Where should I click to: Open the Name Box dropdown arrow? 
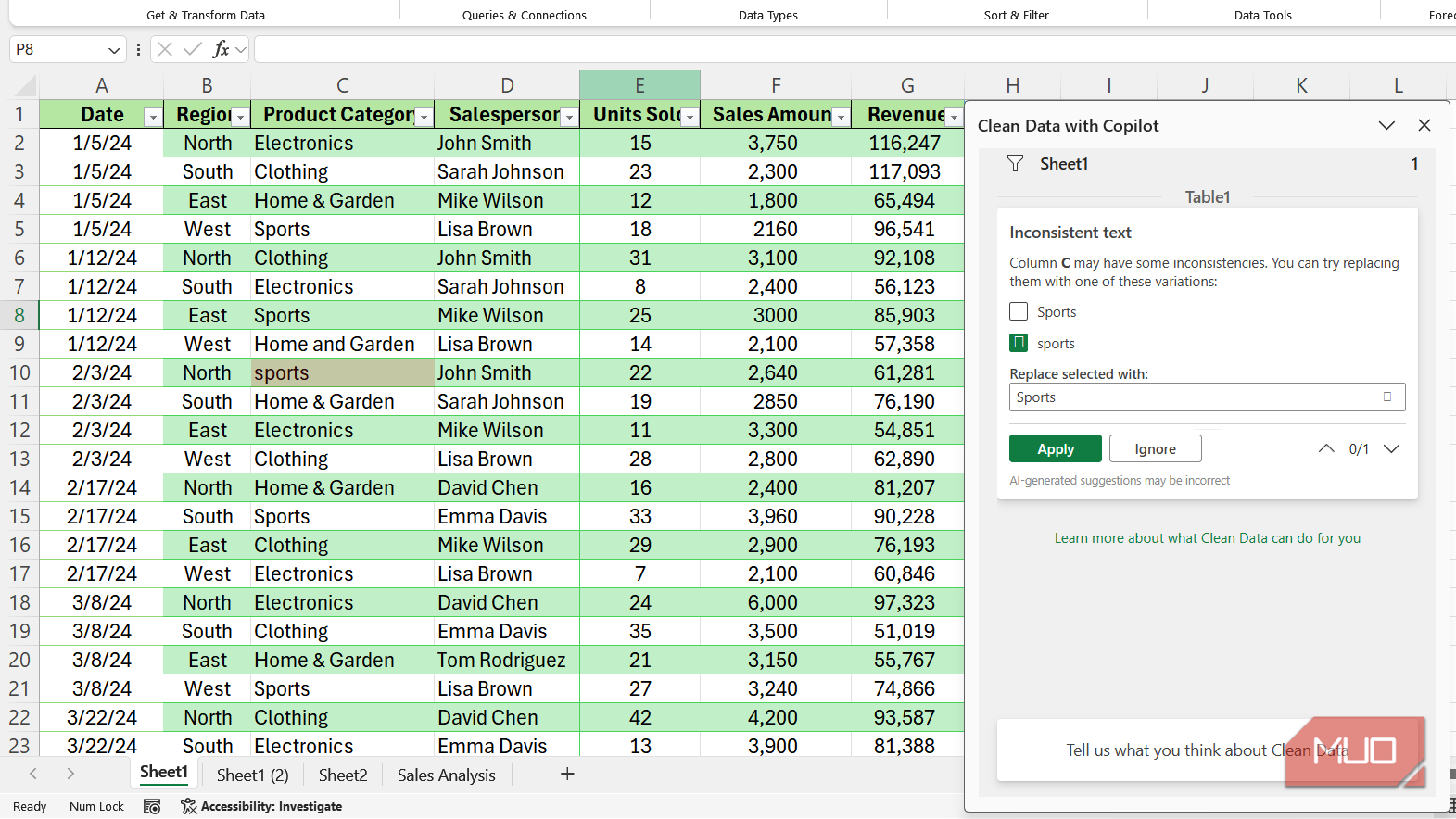(114, 50)
